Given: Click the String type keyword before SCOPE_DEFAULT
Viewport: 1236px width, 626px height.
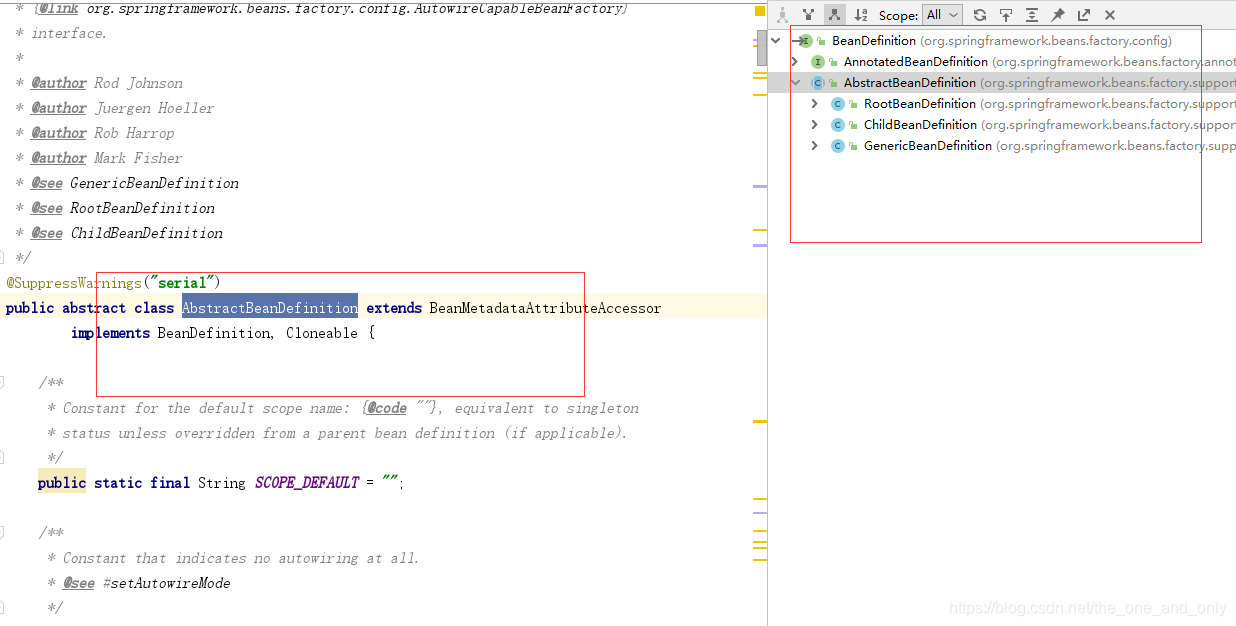Looking at the screenshot, I should click(221, 483).
